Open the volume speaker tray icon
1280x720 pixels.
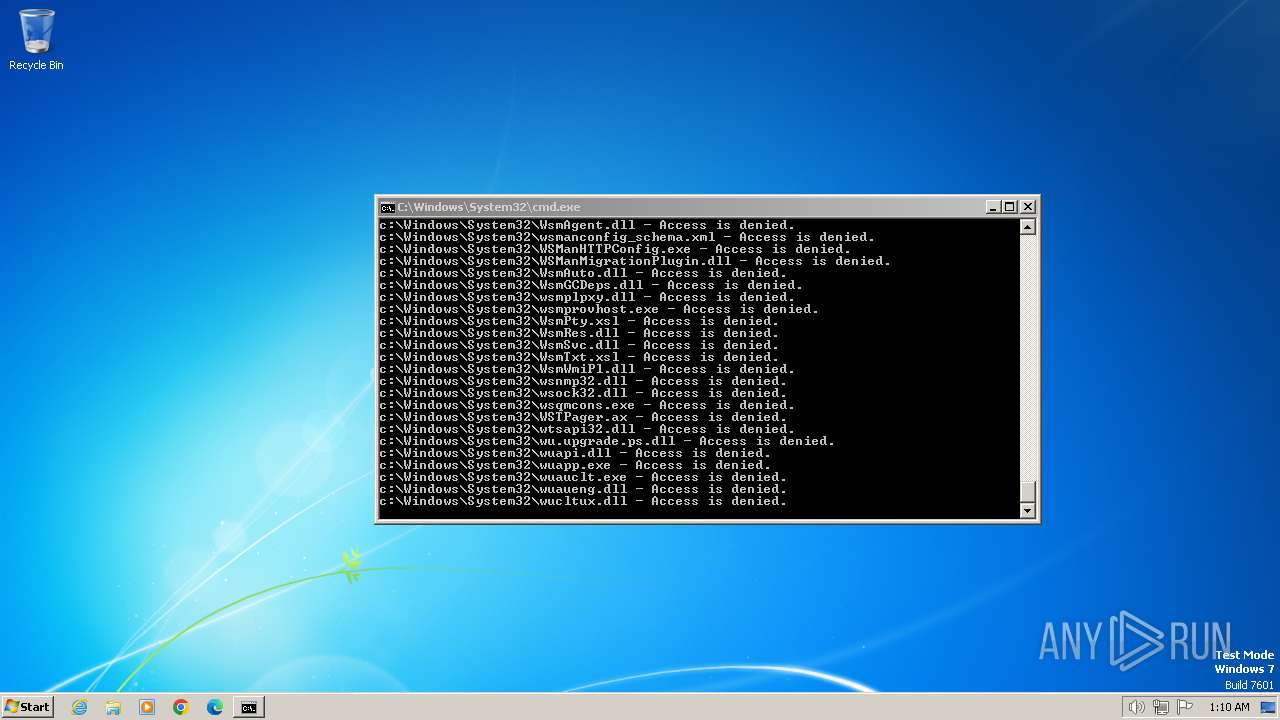(1136, 707)
